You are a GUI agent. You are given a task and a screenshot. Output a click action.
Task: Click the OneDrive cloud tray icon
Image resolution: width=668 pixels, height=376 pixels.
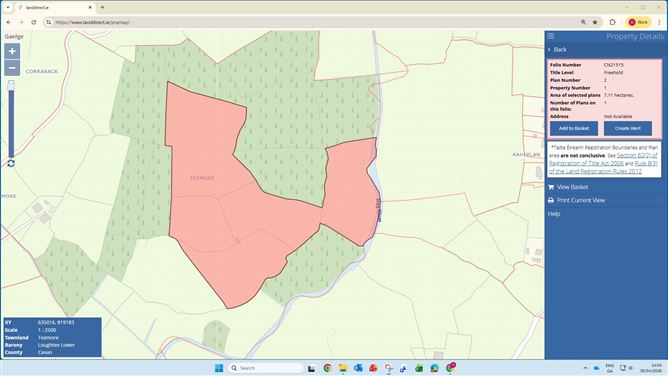[596, 368]
